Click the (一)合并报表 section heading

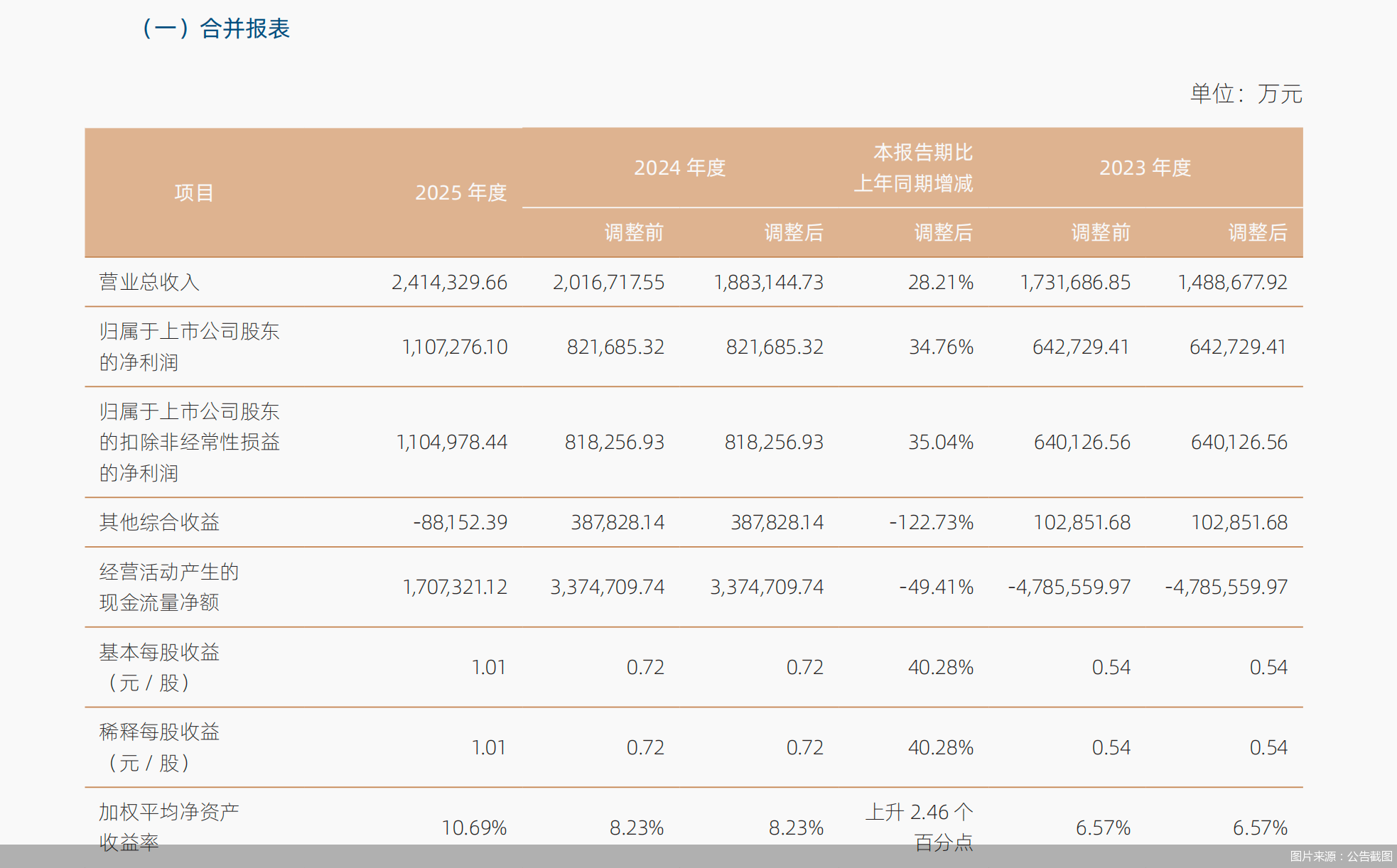pos(217,29)
